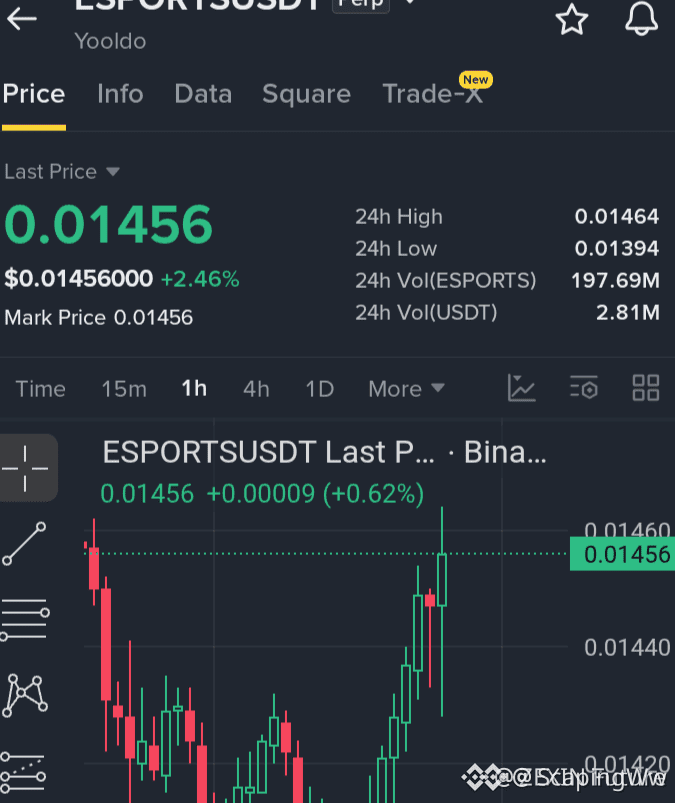Viewport: 675px width, 803px height.
Task: Select the 1D chart interval
Action: tap(320, 389)
